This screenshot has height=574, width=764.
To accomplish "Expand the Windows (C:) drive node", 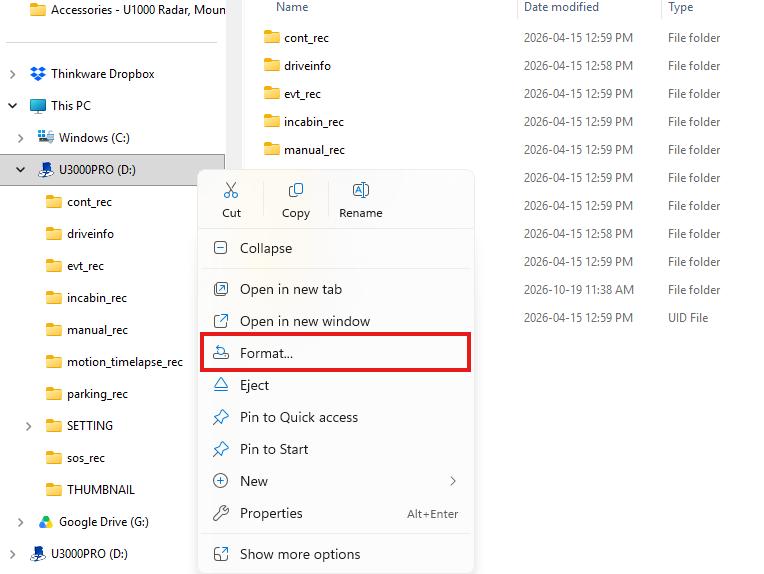I will [x=20, y=138].
